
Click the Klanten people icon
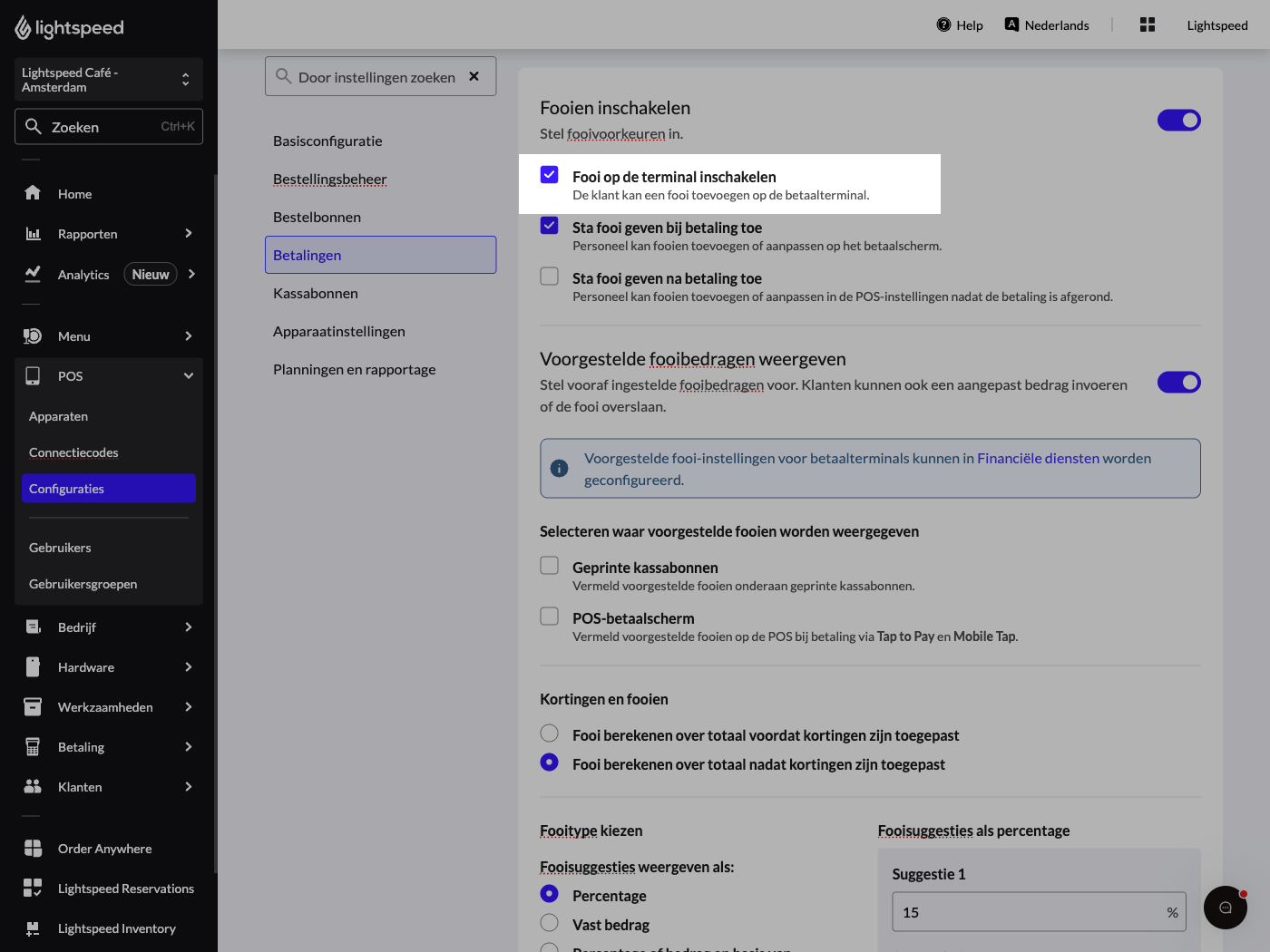(x=33, y=786)
